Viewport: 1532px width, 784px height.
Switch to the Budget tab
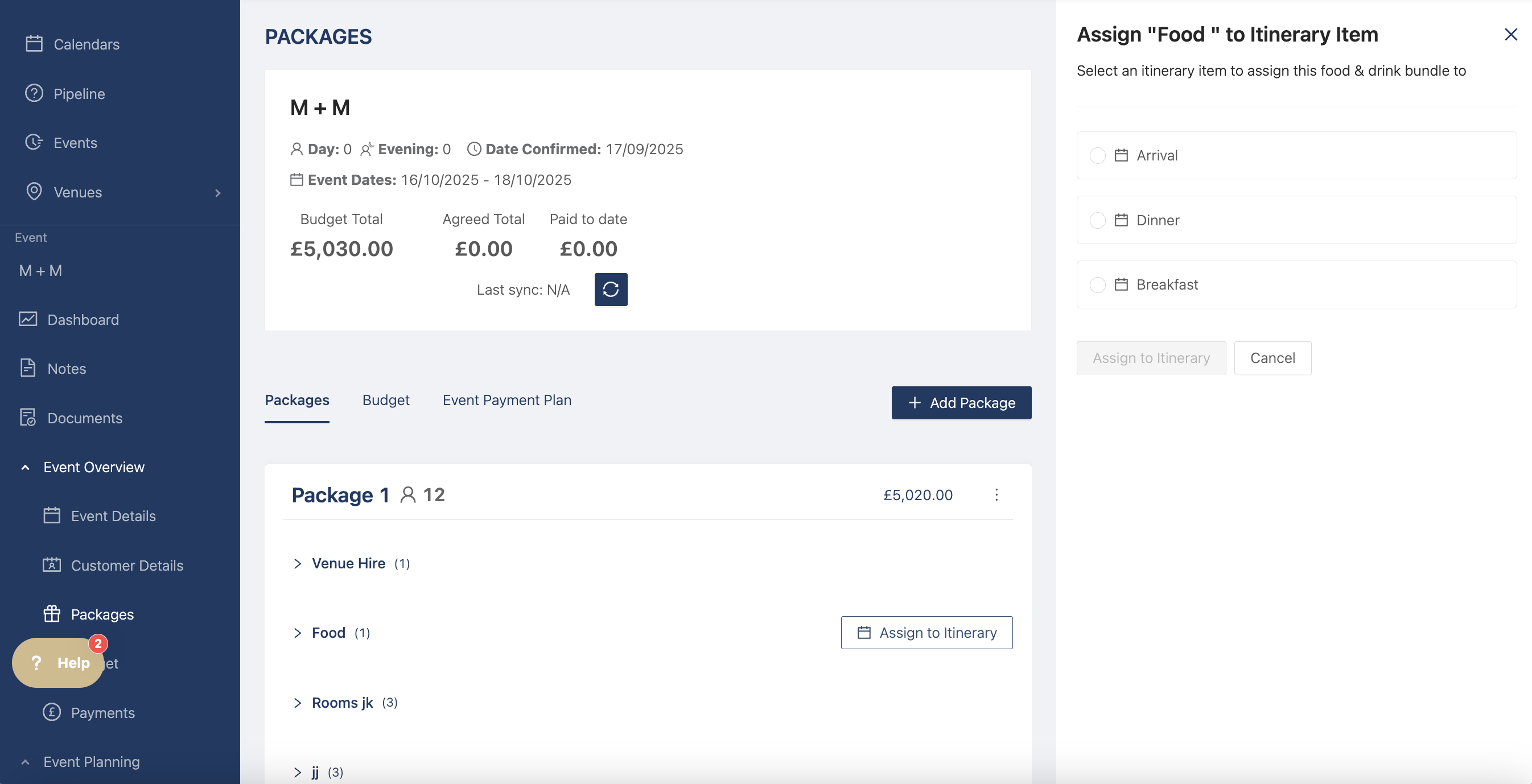(385, 400)
